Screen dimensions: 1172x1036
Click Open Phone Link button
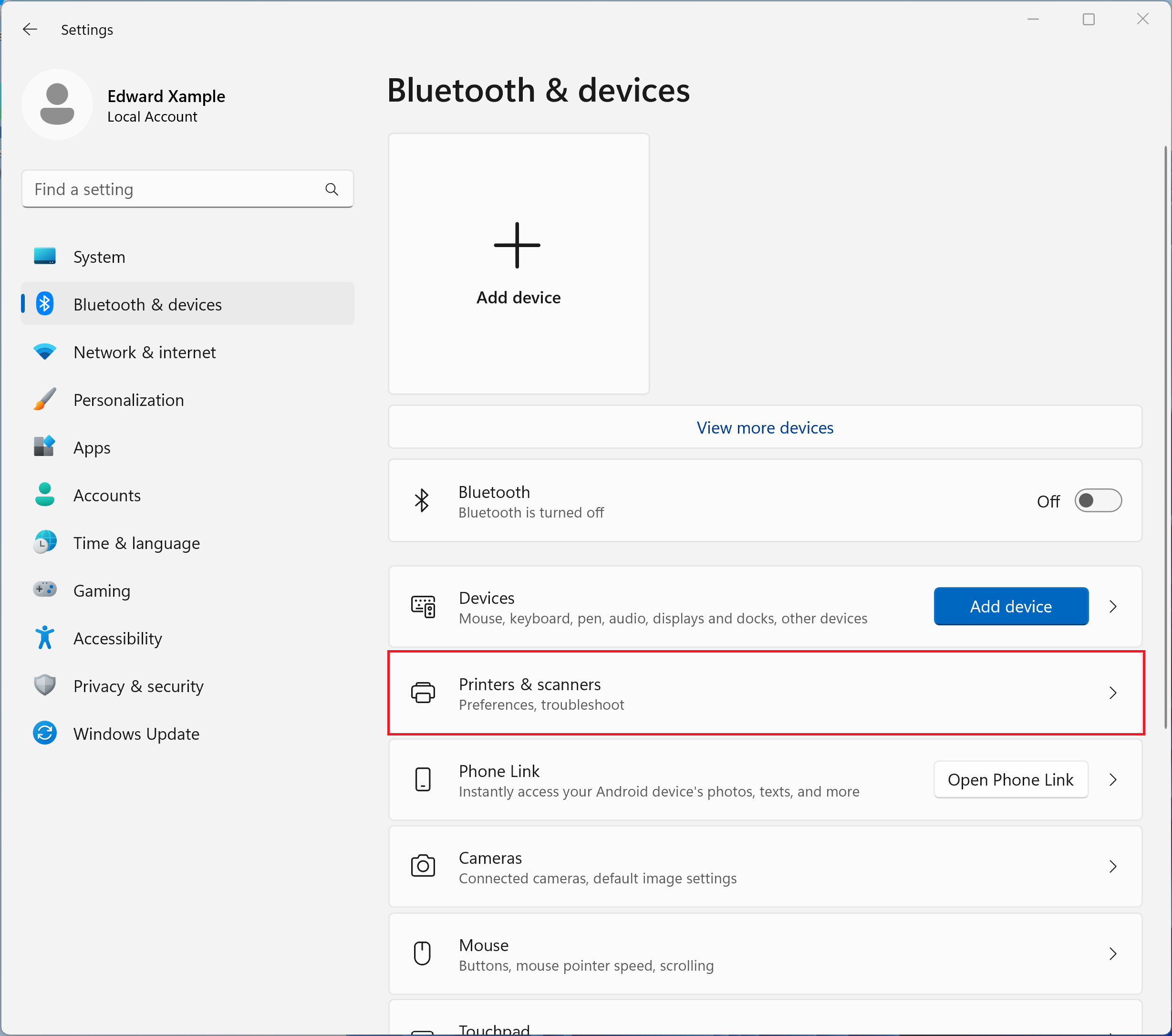click(1011, 779)
